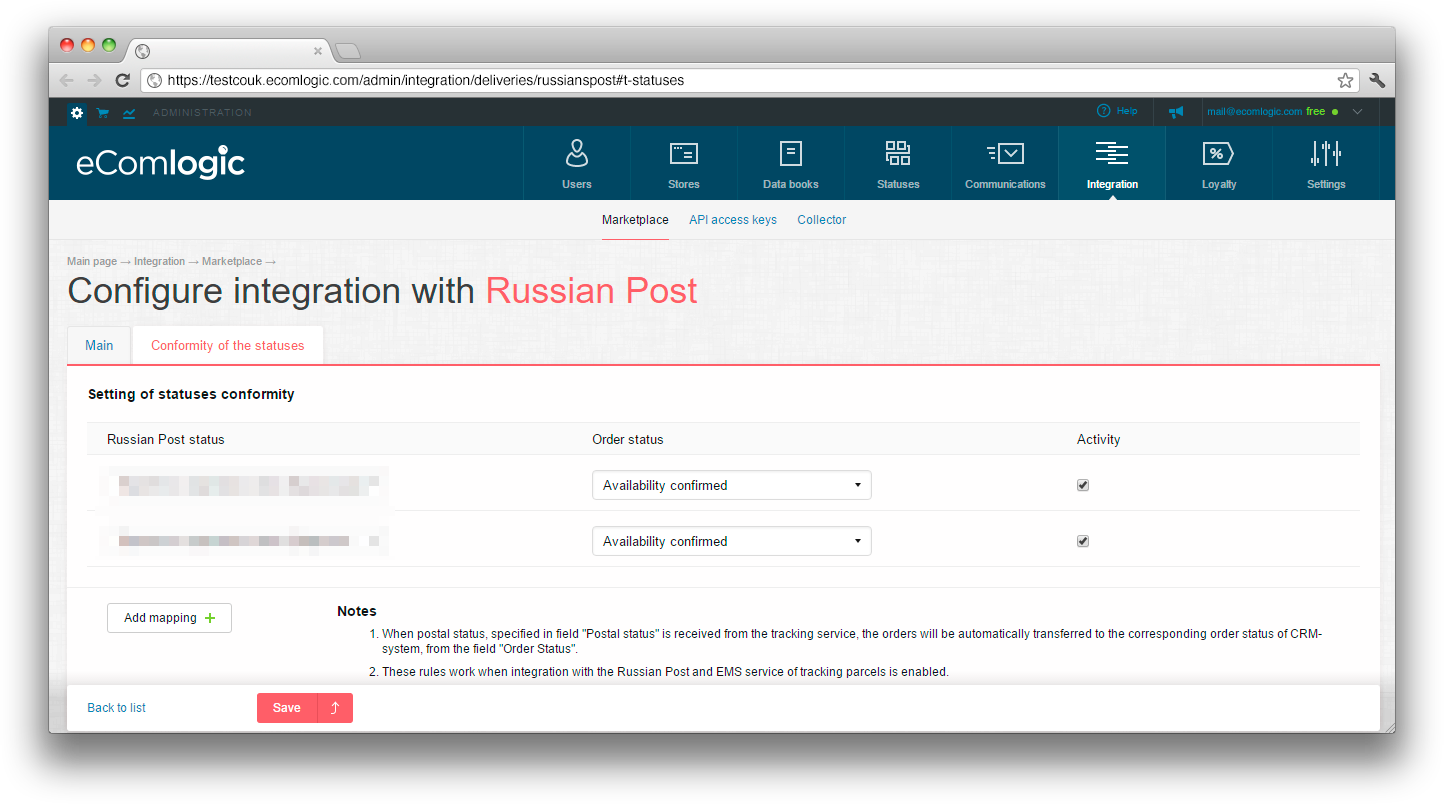The image size is (1444, 804).
Task: Open API access keys submenu
Action: (x=733, y=220)
